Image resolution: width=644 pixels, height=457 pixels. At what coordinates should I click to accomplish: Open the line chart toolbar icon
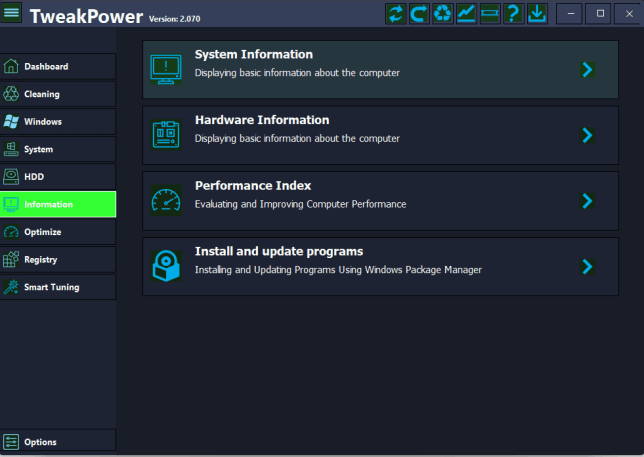click(x=466, y=14)
